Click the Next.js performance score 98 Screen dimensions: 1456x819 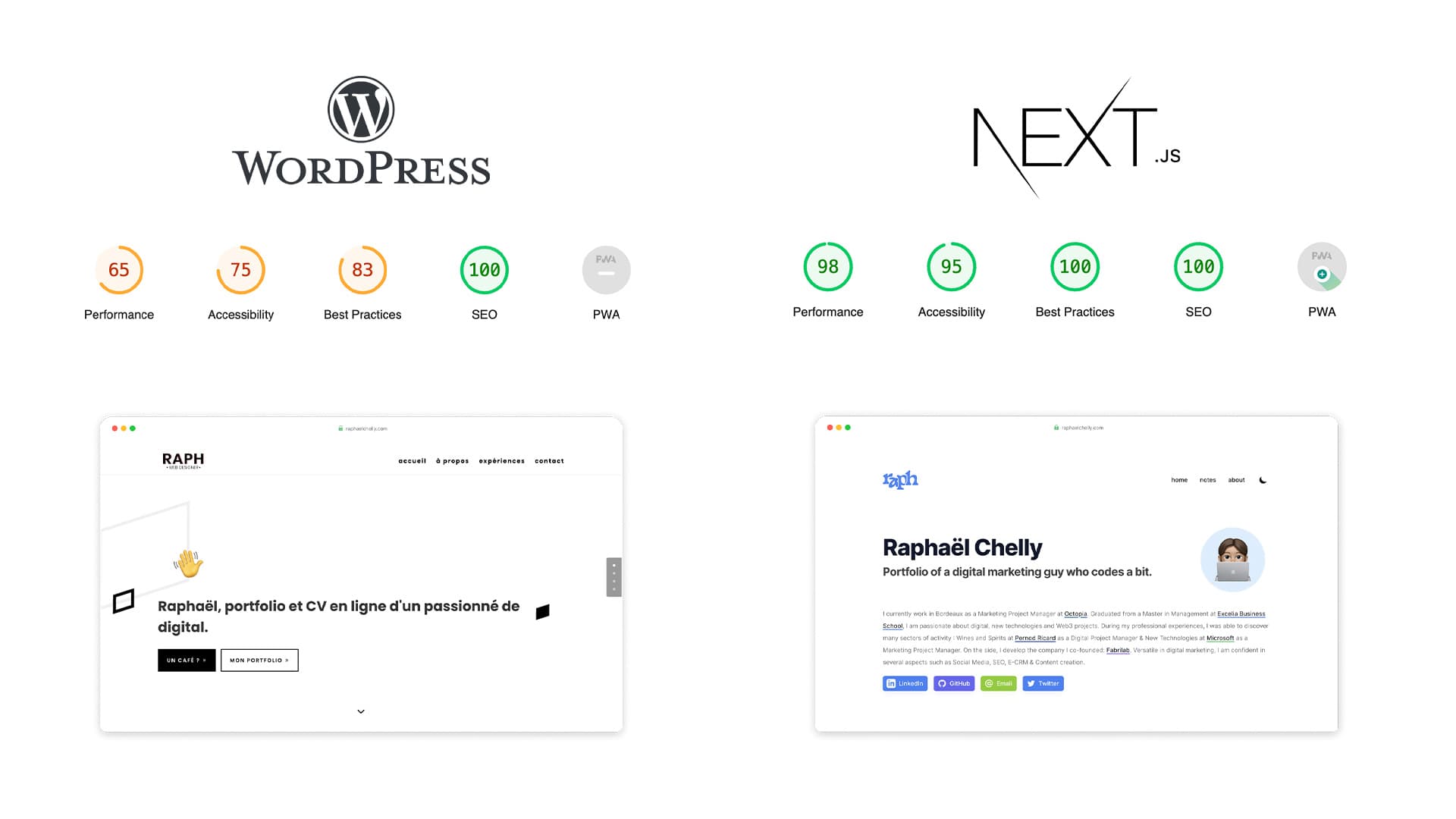828,267
